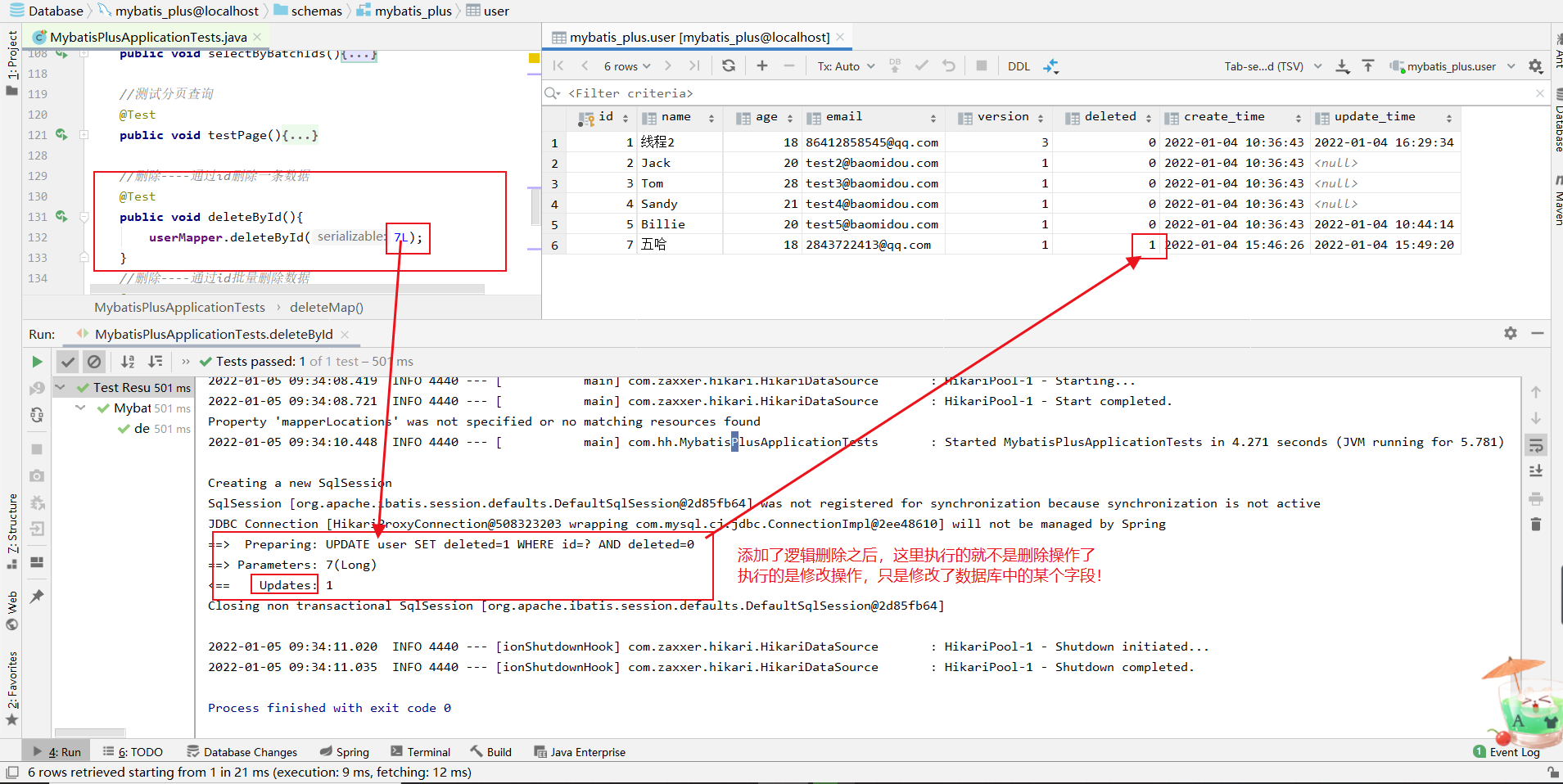The width and height of the screenshot is (1563, 784).
Task: Open Tab-separated (TSV) export format dropdown
Action: [x=1273, y=66]
